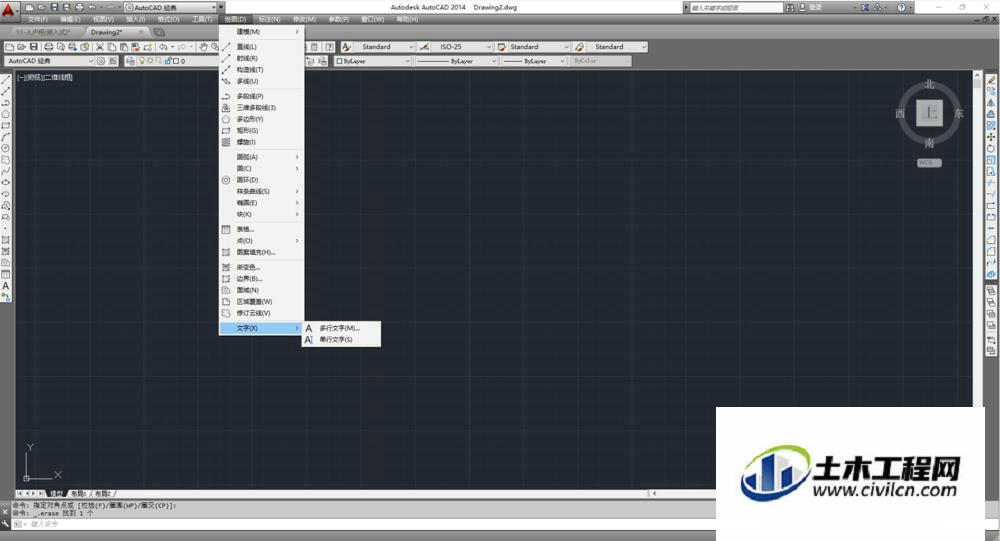Viewport: 1000px width, 541px height.
Task: Switch to the 布局2 layout tab
Action: tap(103, 494)
